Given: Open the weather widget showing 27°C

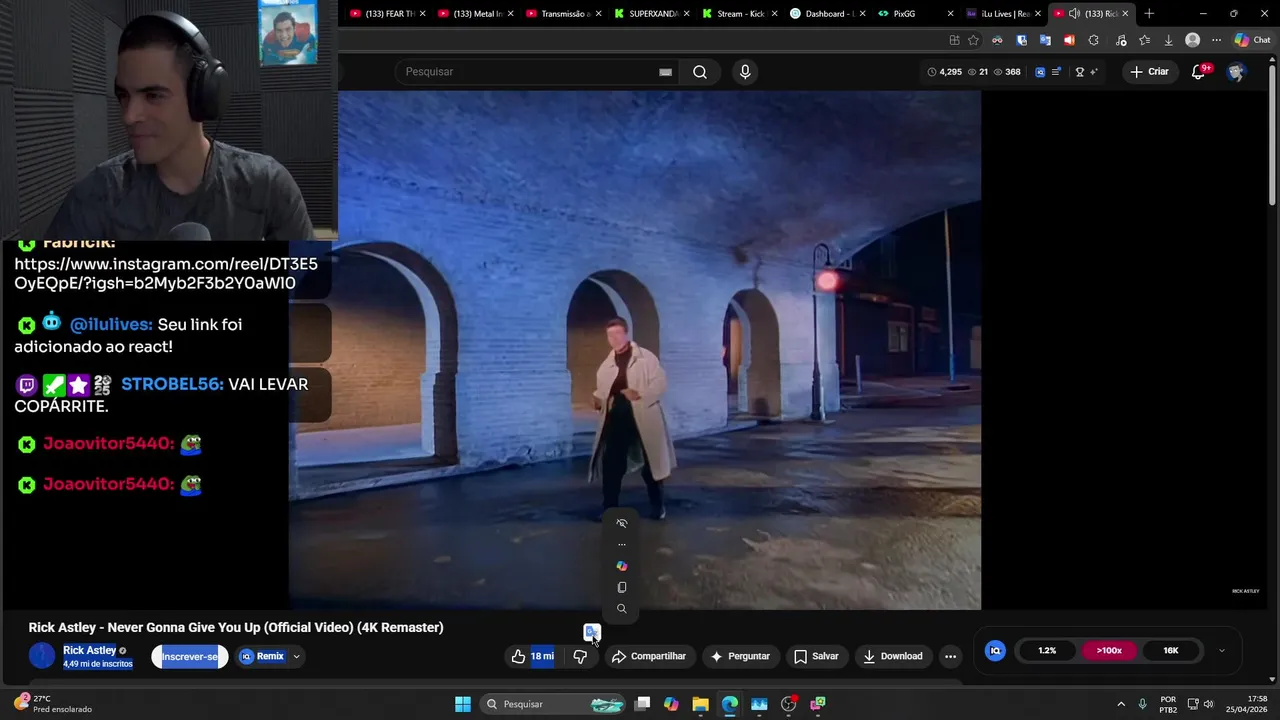Looking at the screenshot, I should (52, 704).
